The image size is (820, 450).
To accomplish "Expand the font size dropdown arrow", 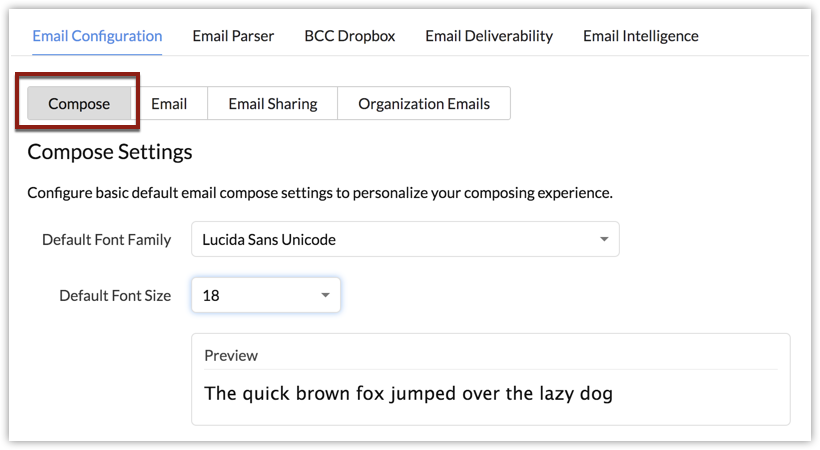I will click(x=325, y=295).
